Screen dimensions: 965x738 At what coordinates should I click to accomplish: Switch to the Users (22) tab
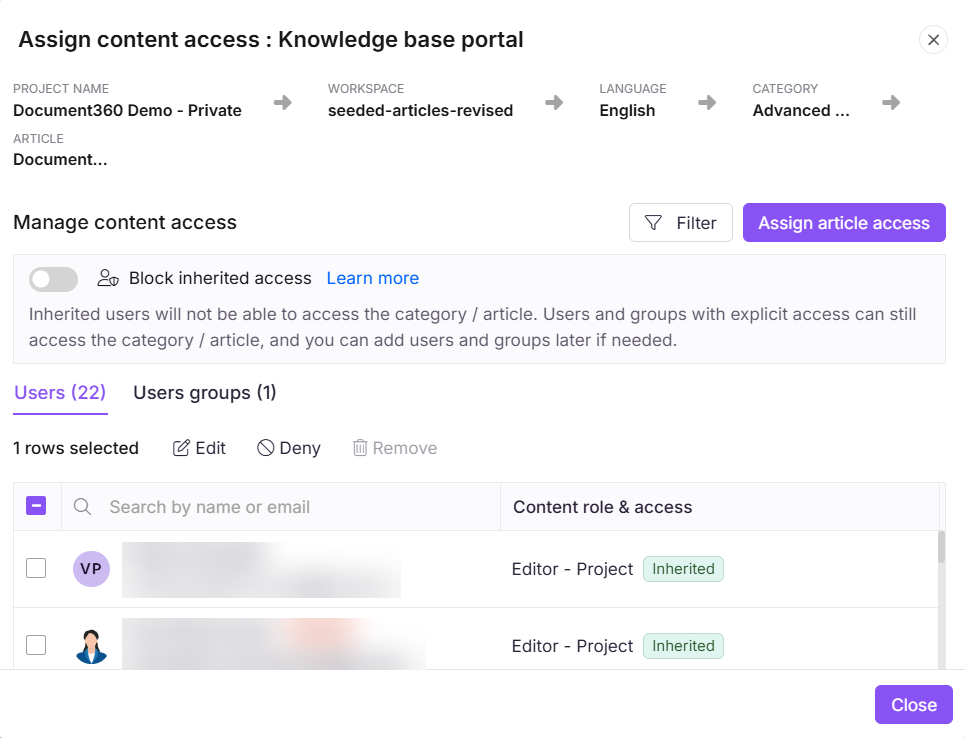[x=60, y=393]
